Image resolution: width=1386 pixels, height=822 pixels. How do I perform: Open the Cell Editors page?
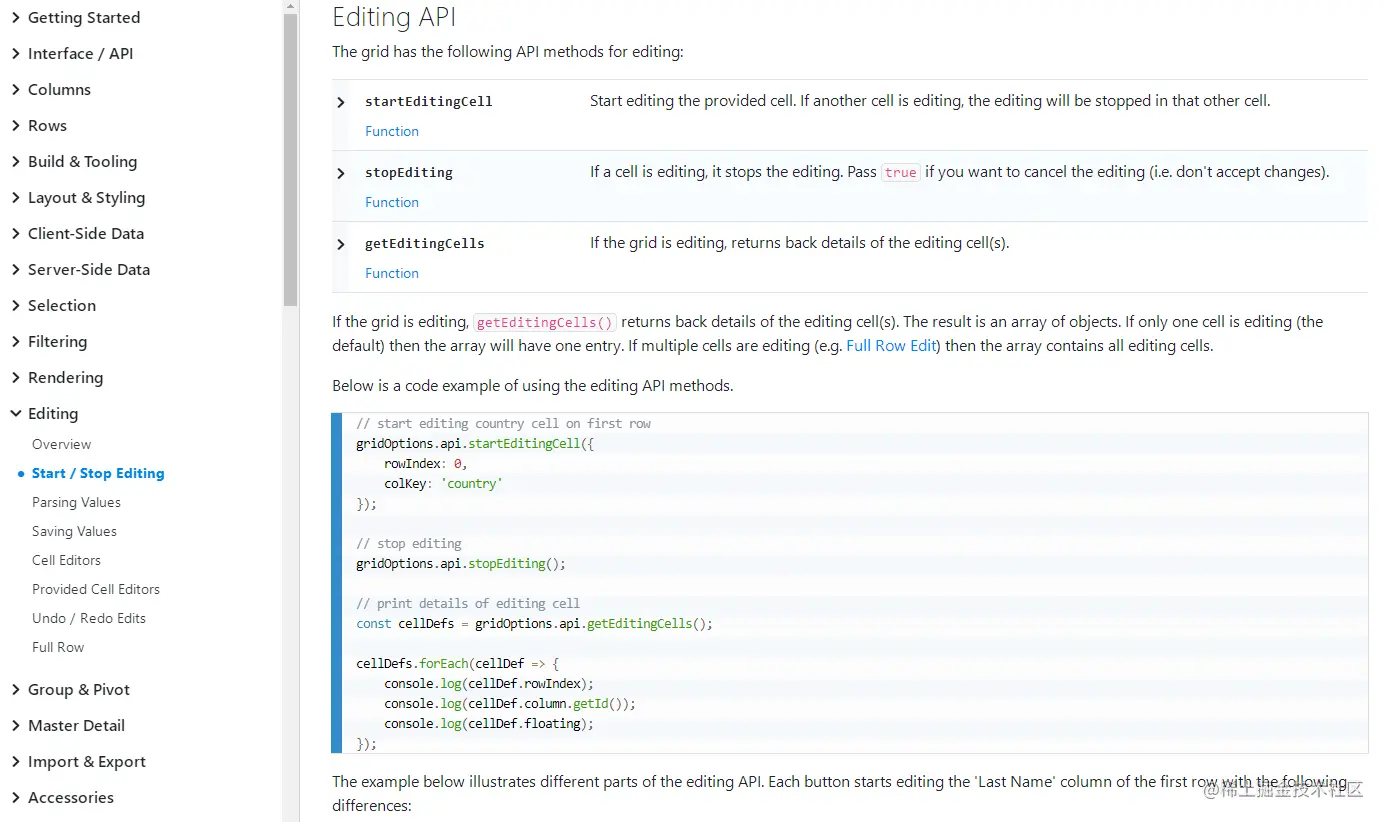tap(66, 560)
